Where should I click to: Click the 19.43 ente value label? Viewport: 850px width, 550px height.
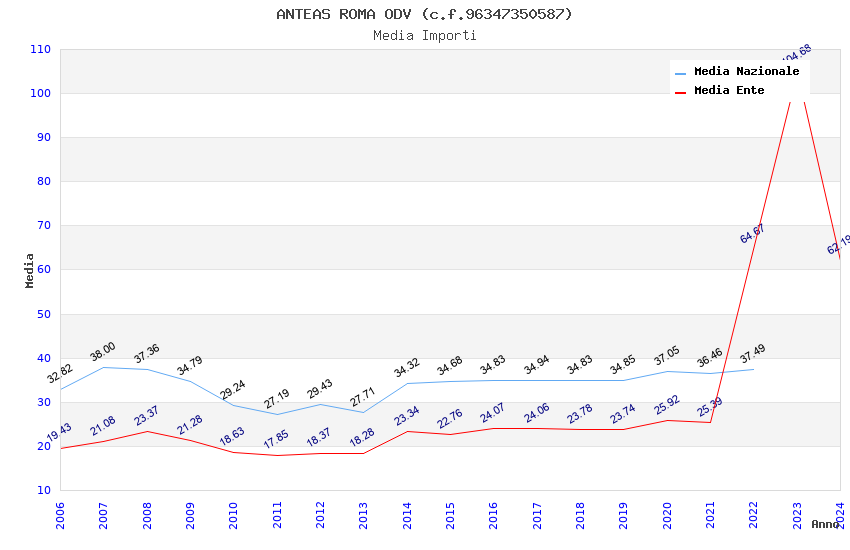(x=59, y=432)
